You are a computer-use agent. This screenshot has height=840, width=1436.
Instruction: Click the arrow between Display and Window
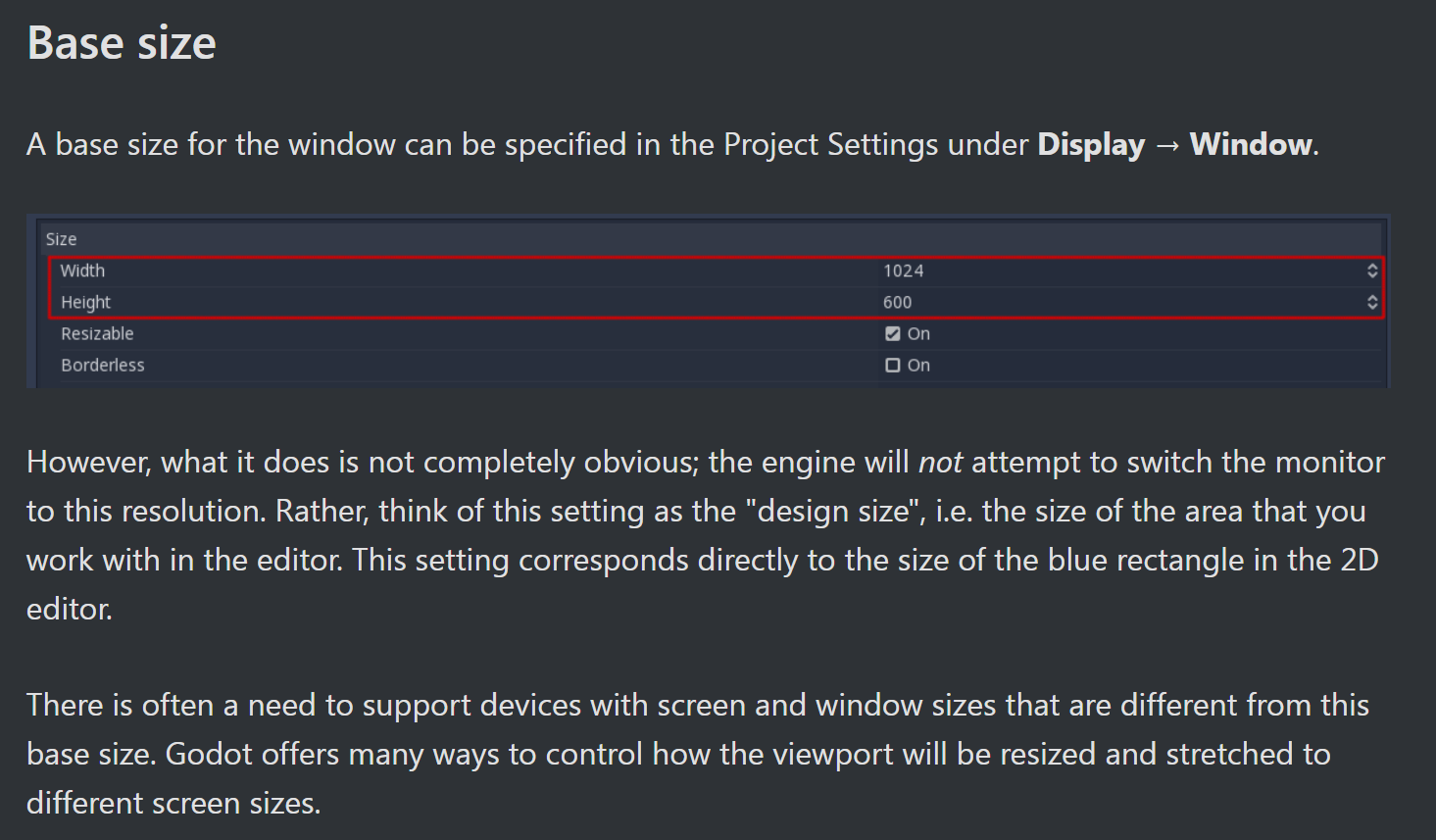point(1167,146)
